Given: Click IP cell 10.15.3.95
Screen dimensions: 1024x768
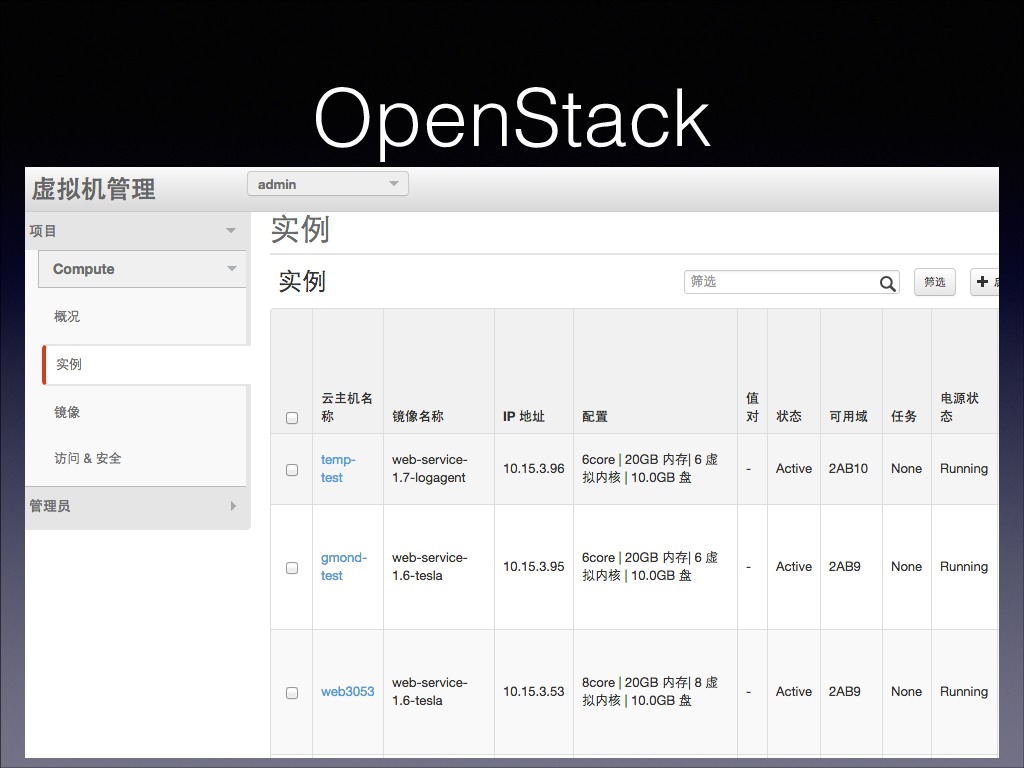Looking at the screenshot, I should click(534, 567).
